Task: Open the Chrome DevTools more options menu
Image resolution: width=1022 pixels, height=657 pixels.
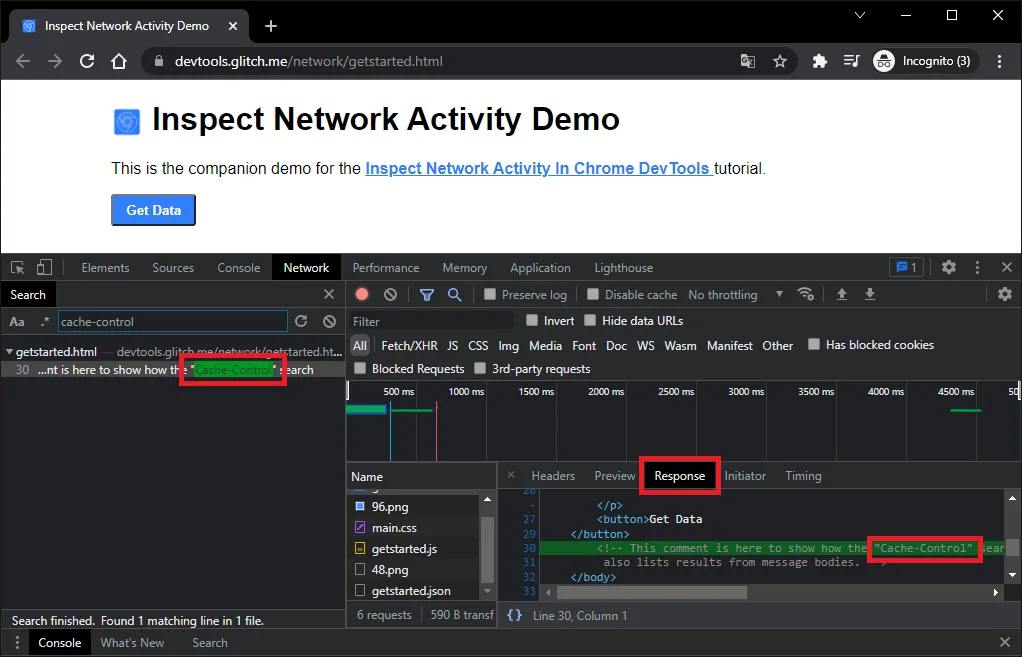Action: 978,268
